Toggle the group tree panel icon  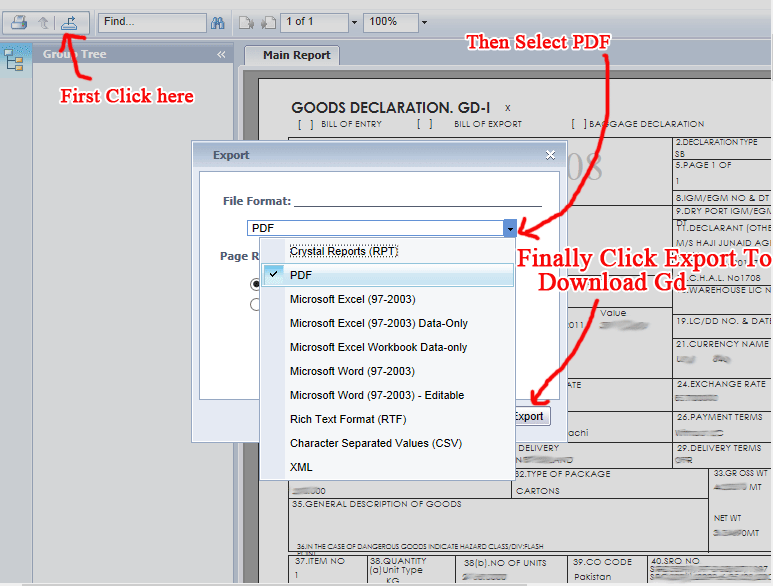14,62
